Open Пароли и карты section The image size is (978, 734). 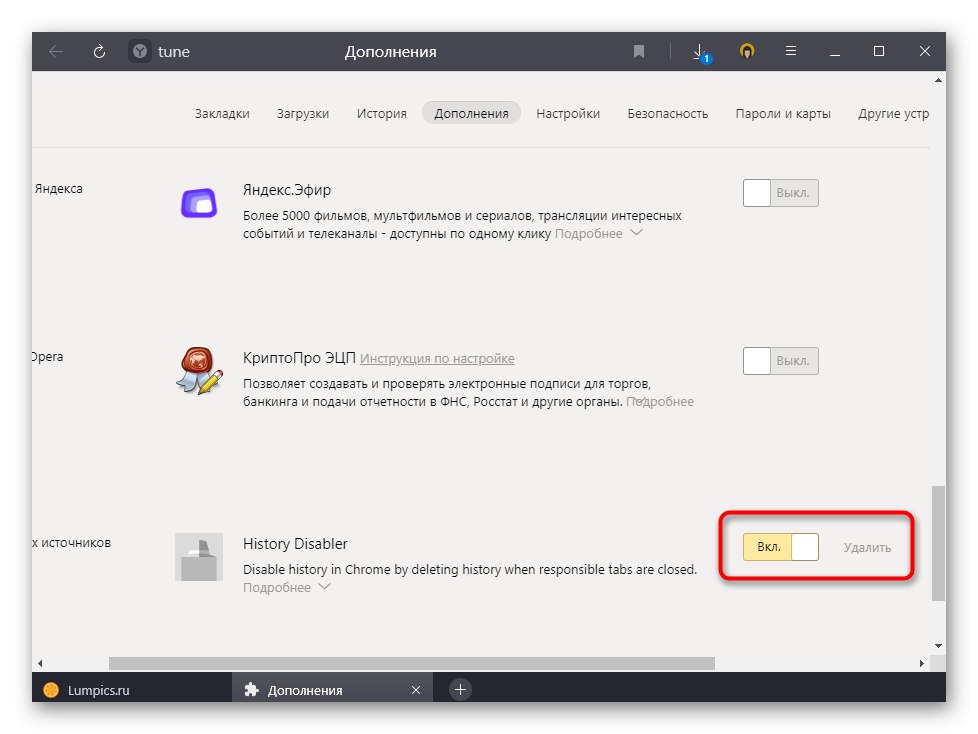[x=783, y=113]
